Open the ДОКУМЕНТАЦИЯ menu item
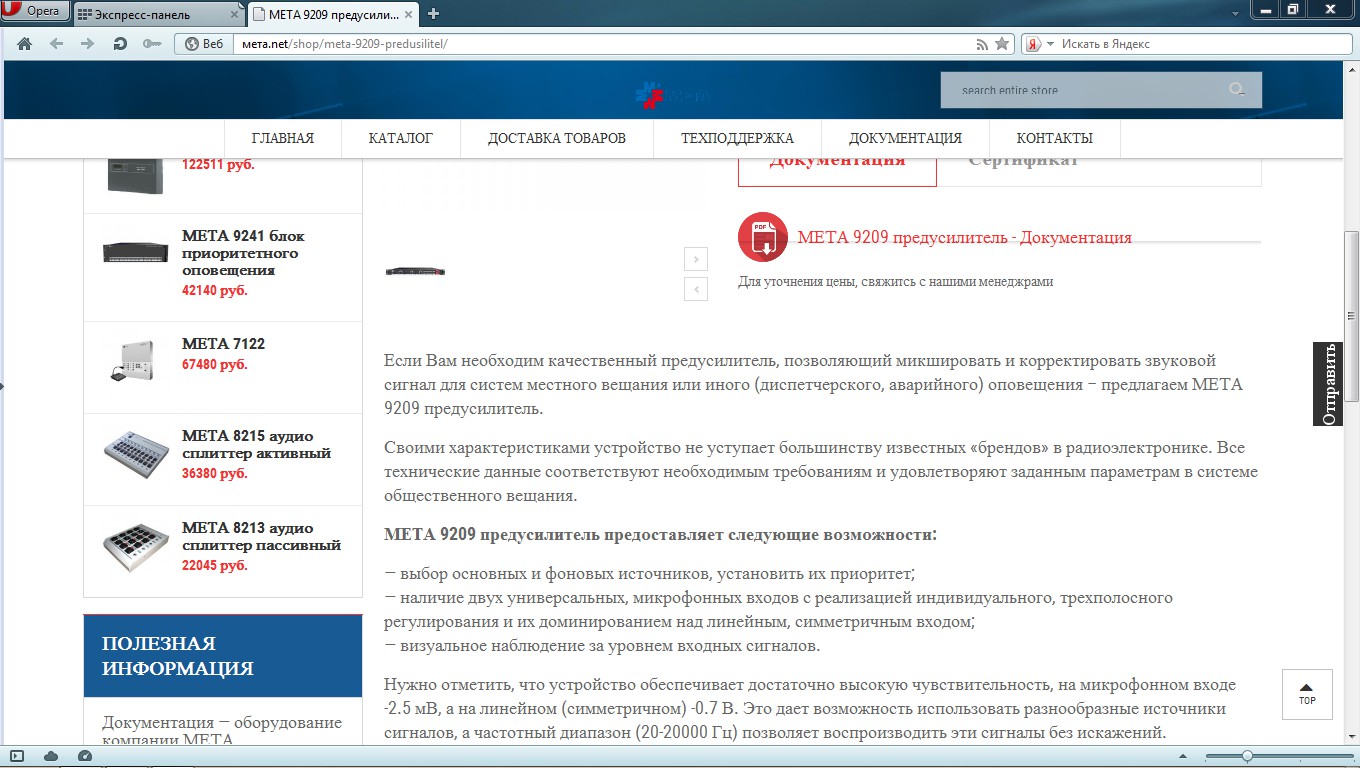The height and width of the screenshot is (768, 1360). (x=906, y=138)
